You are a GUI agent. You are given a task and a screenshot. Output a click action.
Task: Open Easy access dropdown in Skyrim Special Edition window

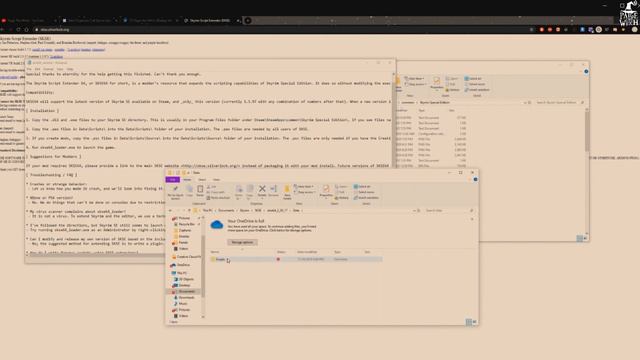tap(416, 84)
